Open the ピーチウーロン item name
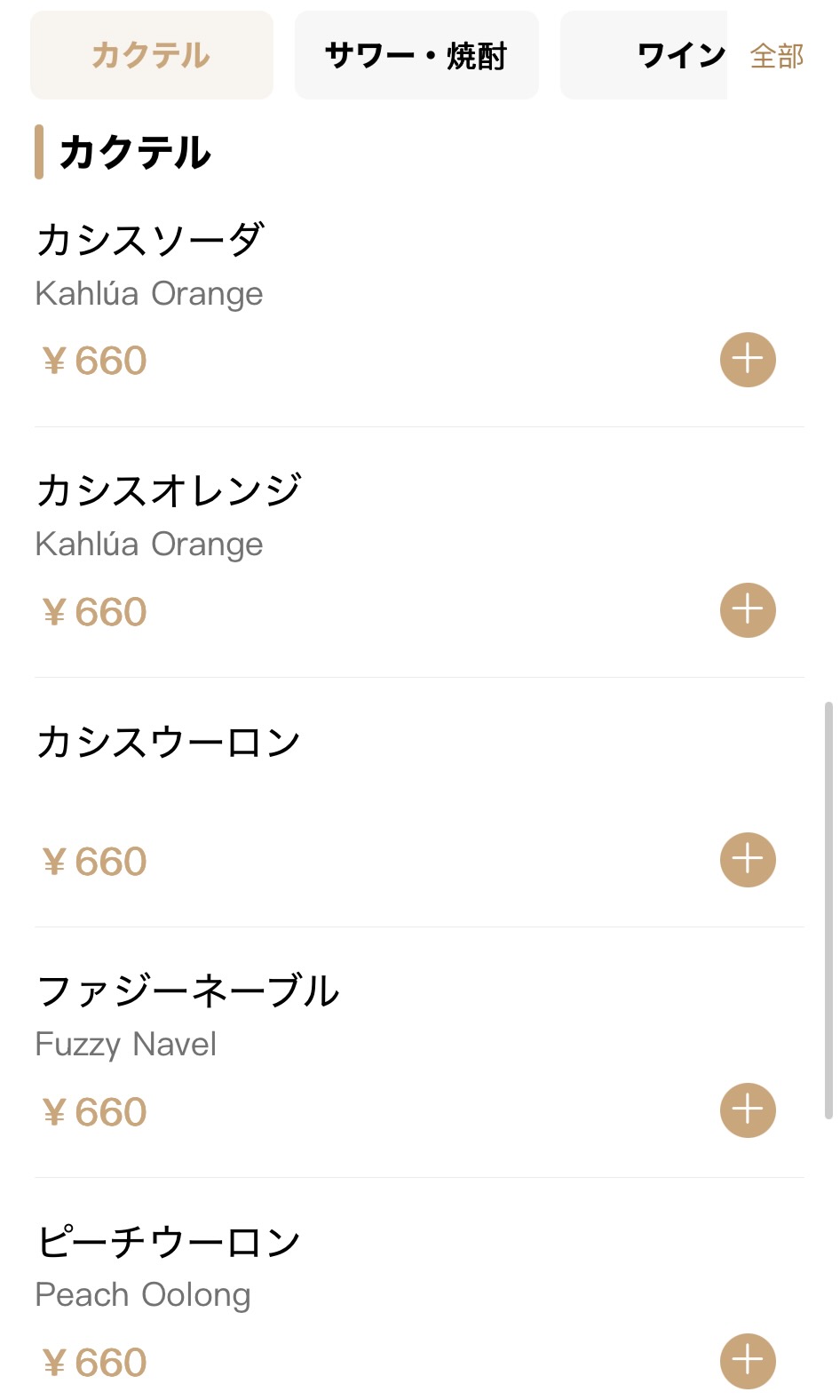 (169, 1242)
